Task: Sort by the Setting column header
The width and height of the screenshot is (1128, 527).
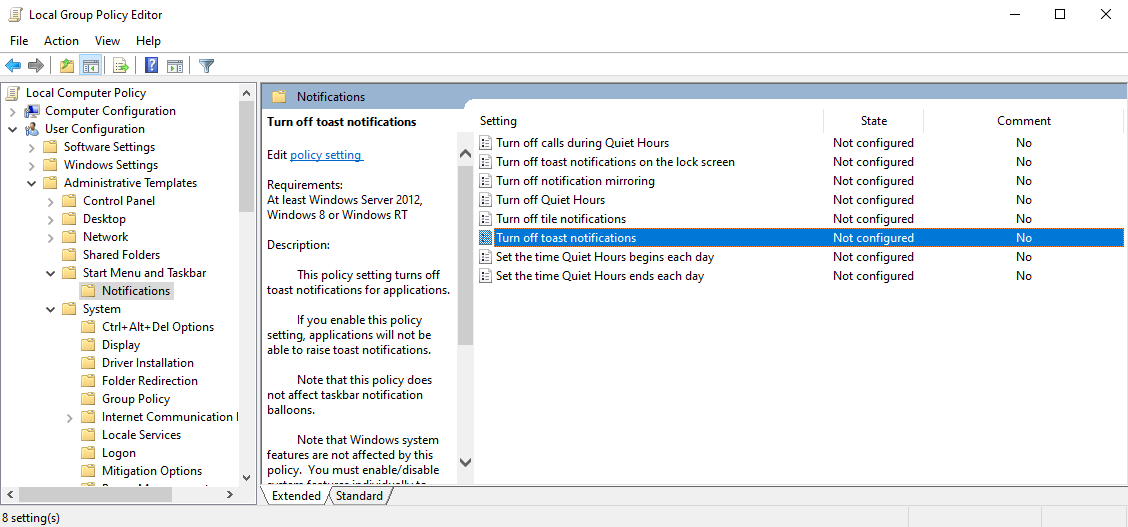Action: click(649, 121)
